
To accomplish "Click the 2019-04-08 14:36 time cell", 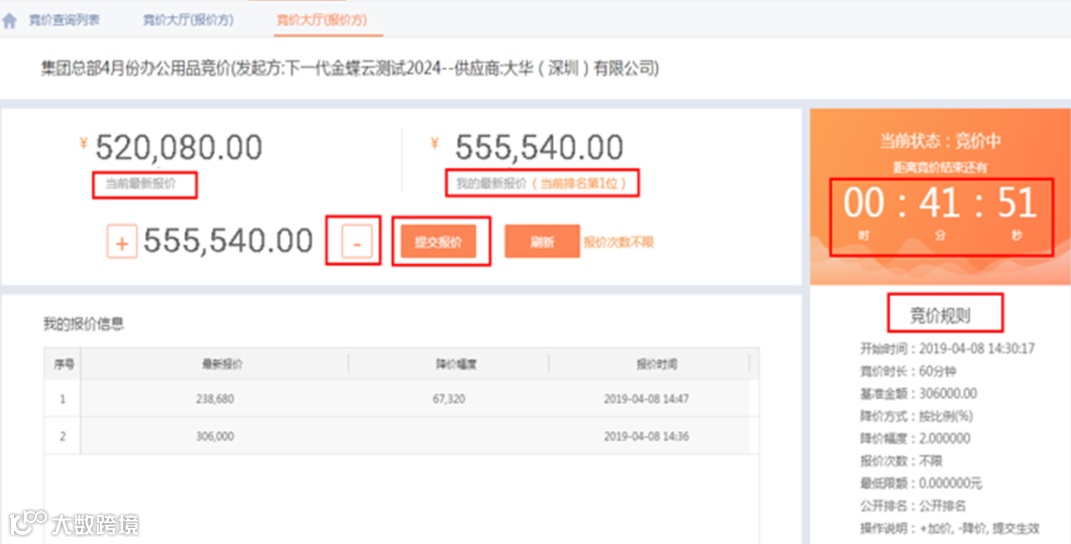I will [x=646, y=436].
